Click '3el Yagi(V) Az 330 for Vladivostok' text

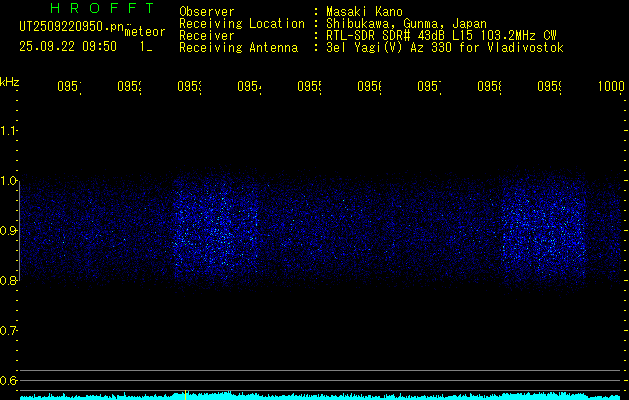coord(445,48)
